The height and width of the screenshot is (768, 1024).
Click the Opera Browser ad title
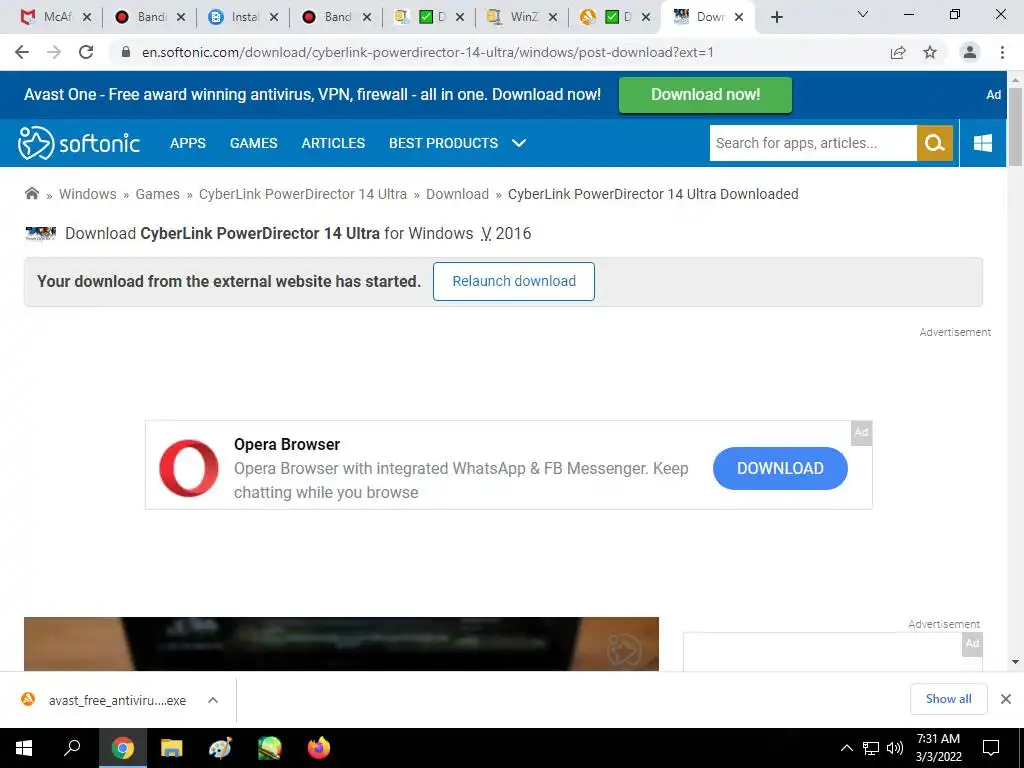click(x=287, y=444)
